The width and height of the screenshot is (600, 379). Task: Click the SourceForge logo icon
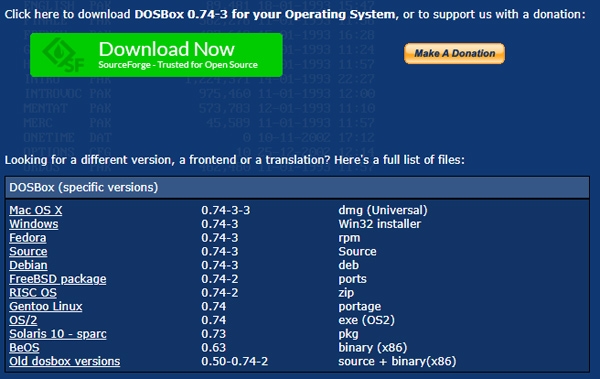(x=63, y=55)
